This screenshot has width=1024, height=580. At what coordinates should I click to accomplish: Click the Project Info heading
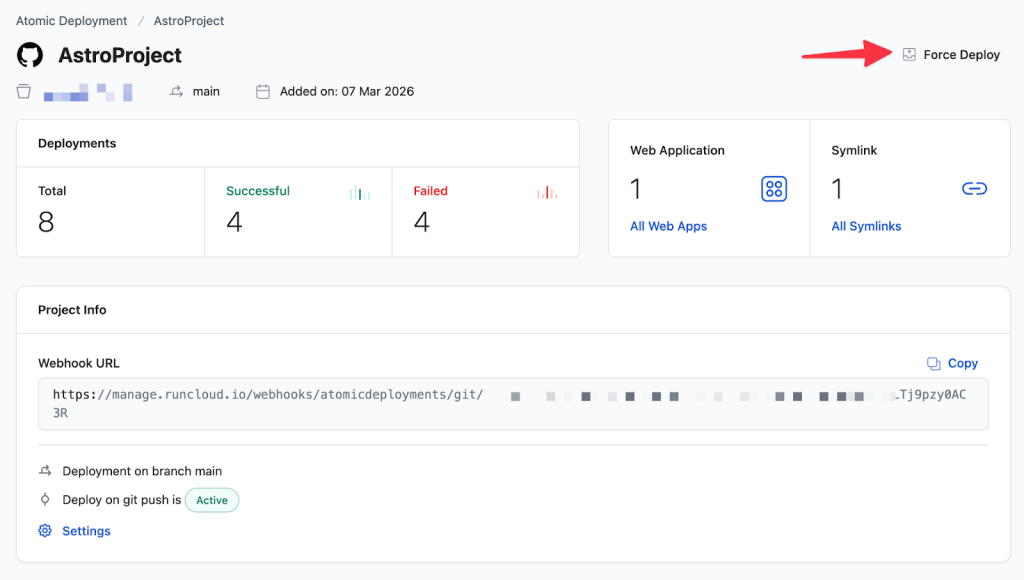[x=72, y=310]
